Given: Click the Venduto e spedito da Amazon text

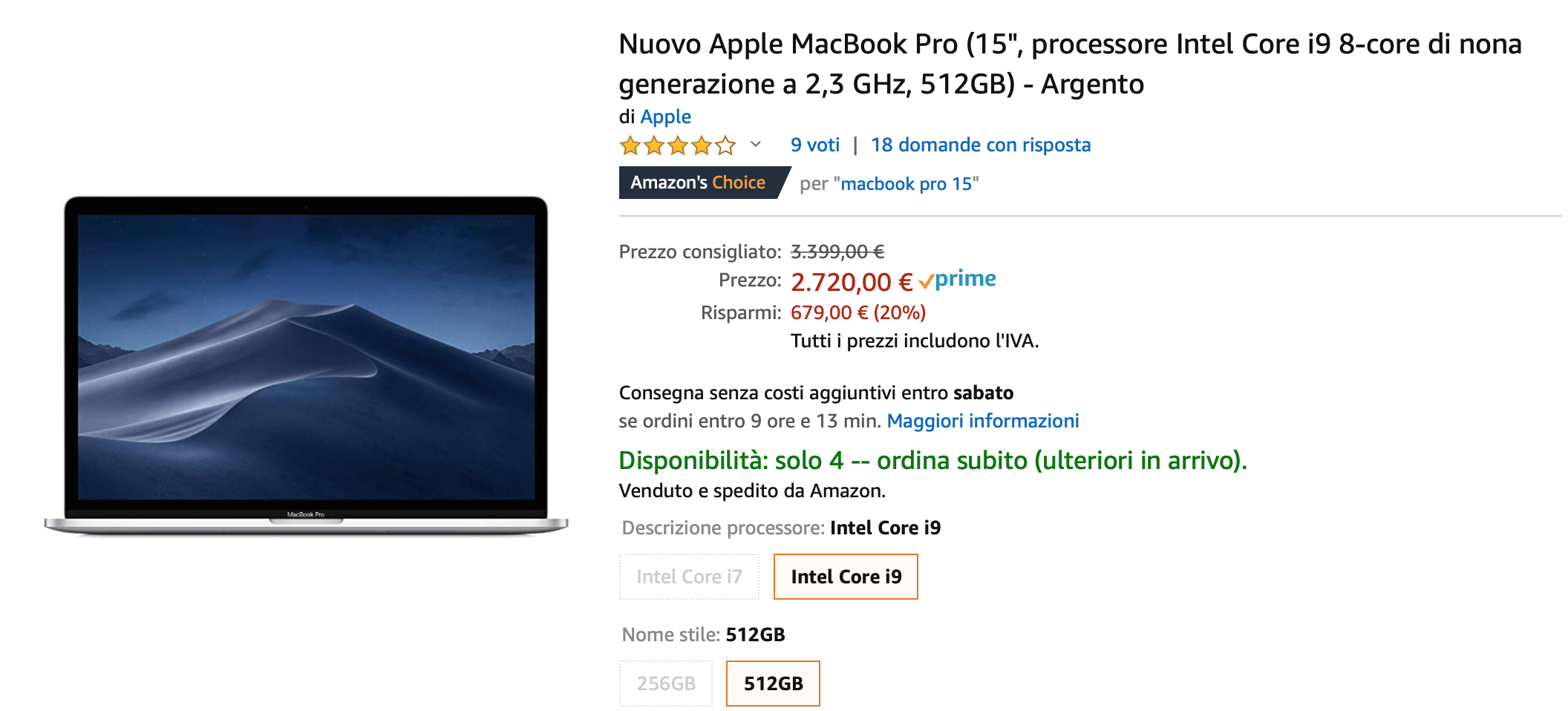Looking at the screenshot, I should coord(751,491).
